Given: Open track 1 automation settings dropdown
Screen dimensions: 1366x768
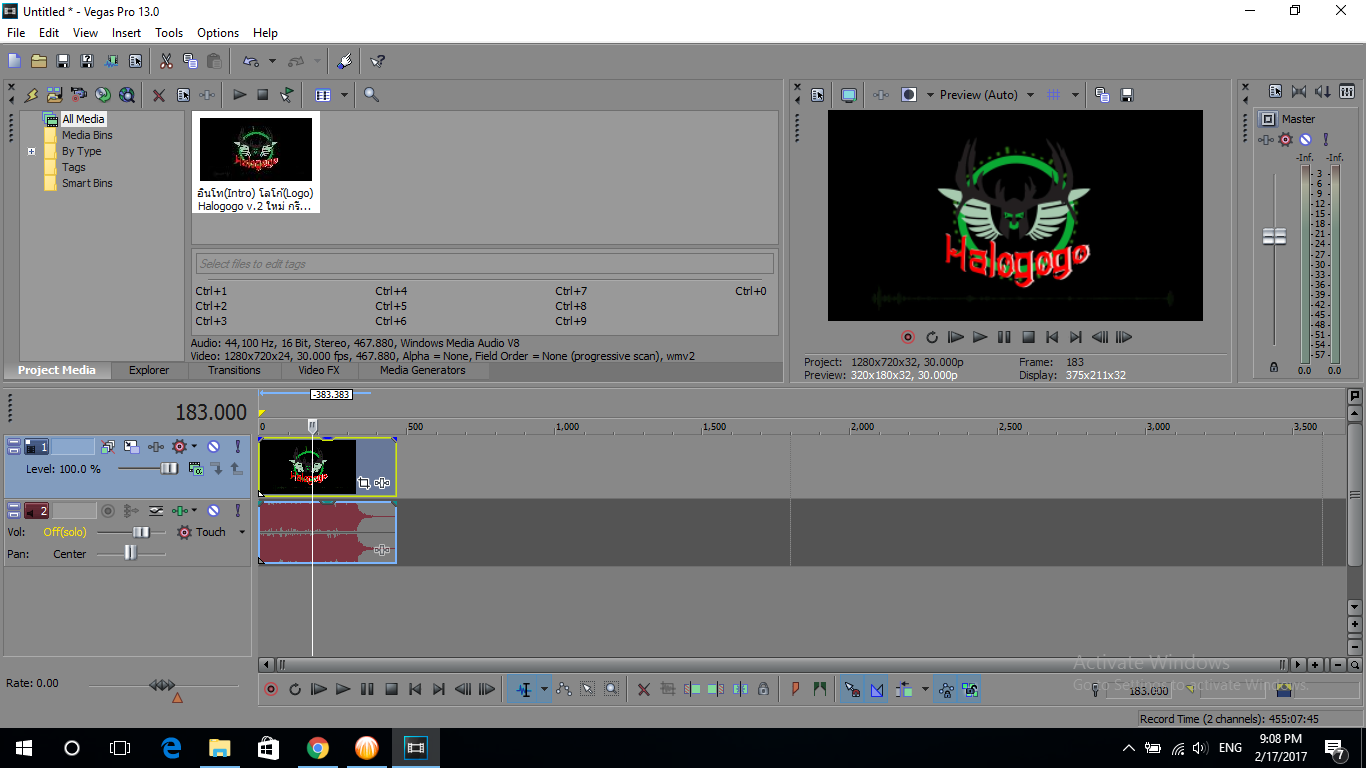Looking at the screenshot, I should [194, 446].
